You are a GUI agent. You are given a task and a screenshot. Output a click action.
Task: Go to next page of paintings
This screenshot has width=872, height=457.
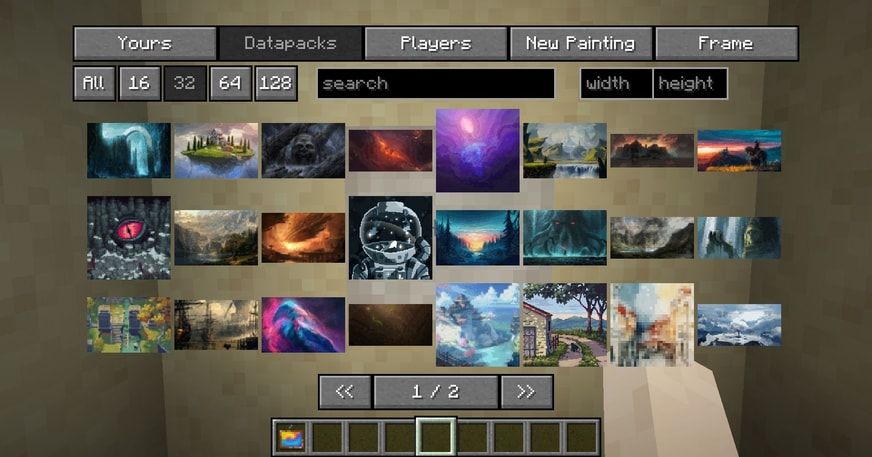tap(526, 392)
